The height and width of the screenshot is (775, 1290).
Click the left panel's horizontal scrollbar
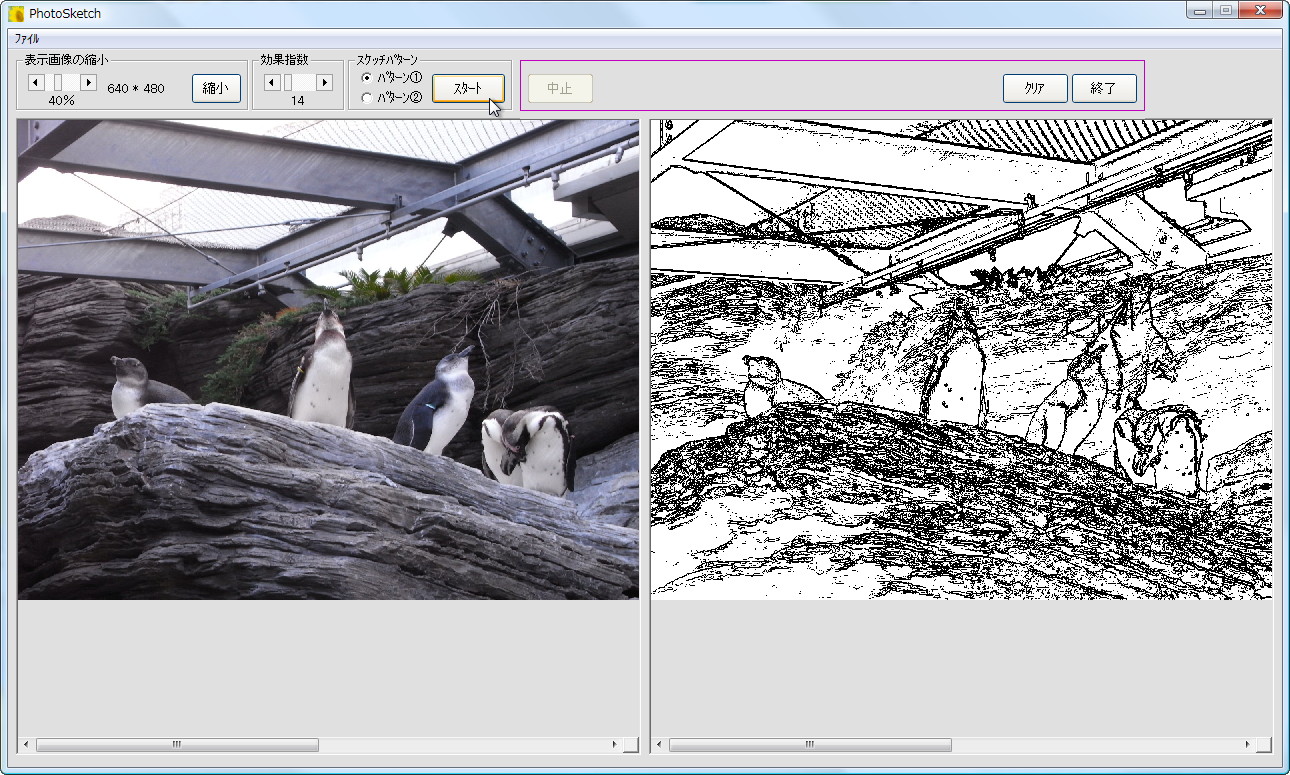coord(175,745)
